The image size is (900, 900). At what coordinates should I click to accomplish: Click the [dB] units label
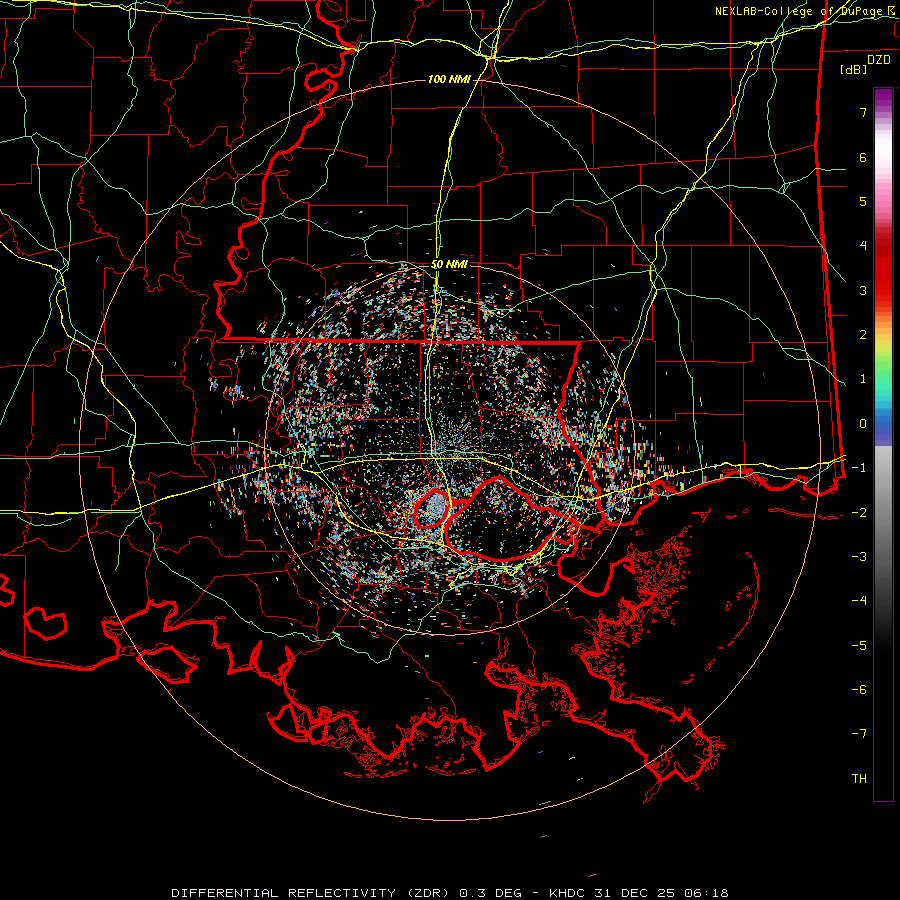click(x=854, y=69)
